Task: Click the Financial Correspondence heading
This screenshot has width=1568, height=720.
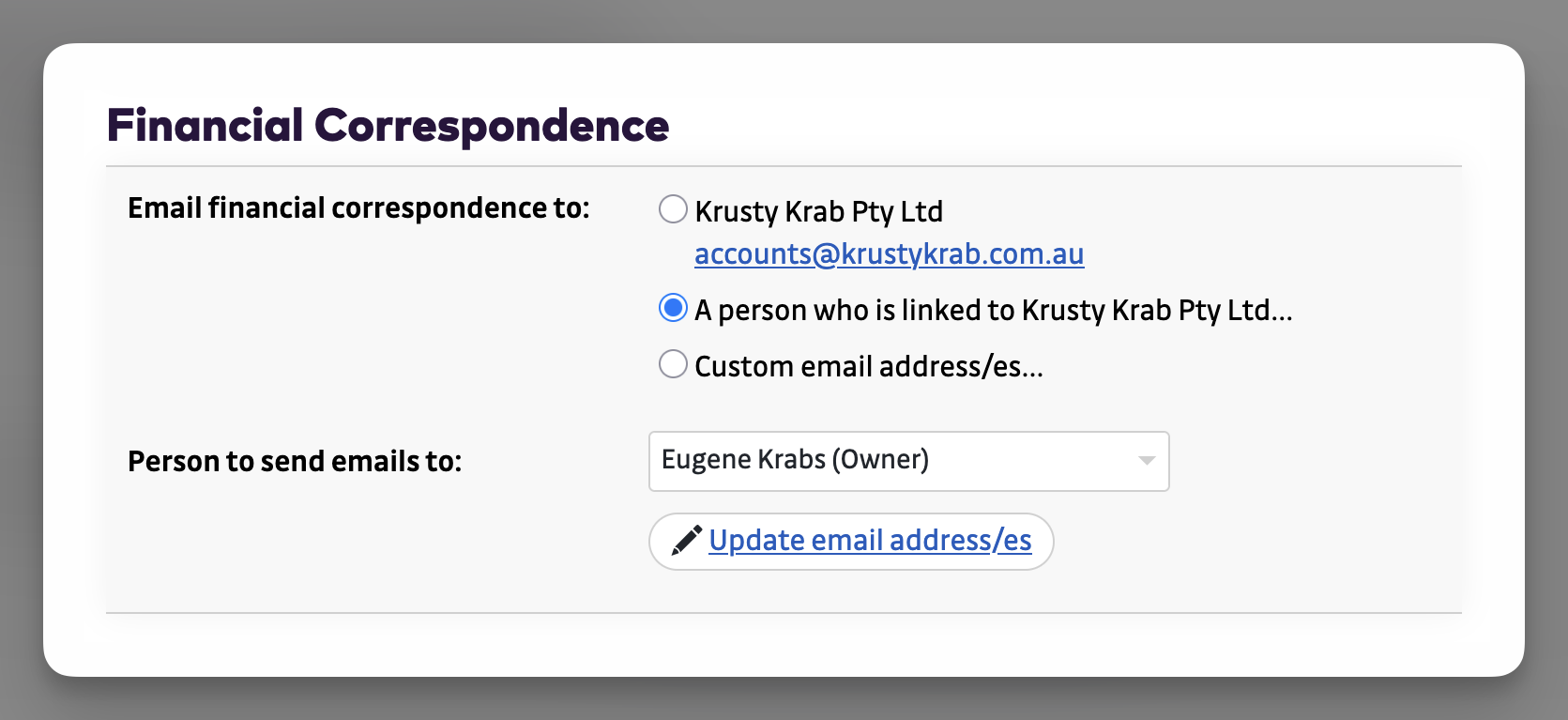Action: tap(388, 126)
